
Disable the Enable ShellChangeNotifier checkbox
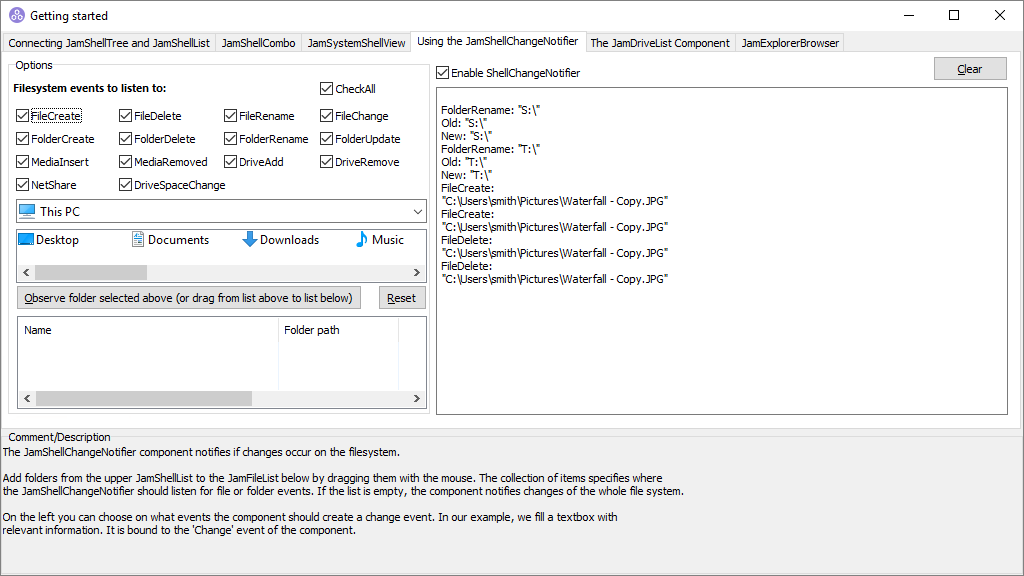[x=440, y=72]
